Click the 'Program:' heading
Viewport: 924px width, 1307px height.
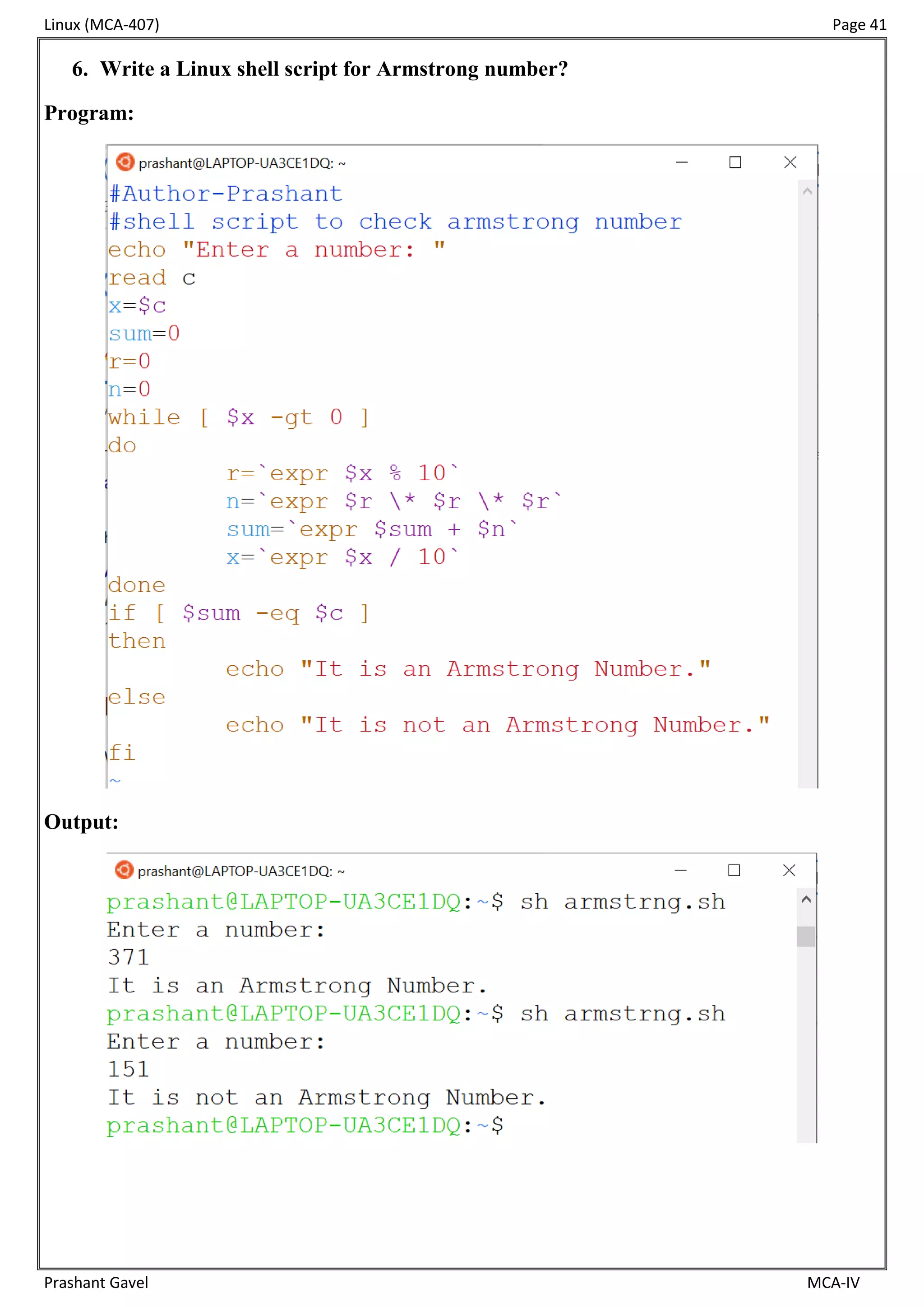89,113
